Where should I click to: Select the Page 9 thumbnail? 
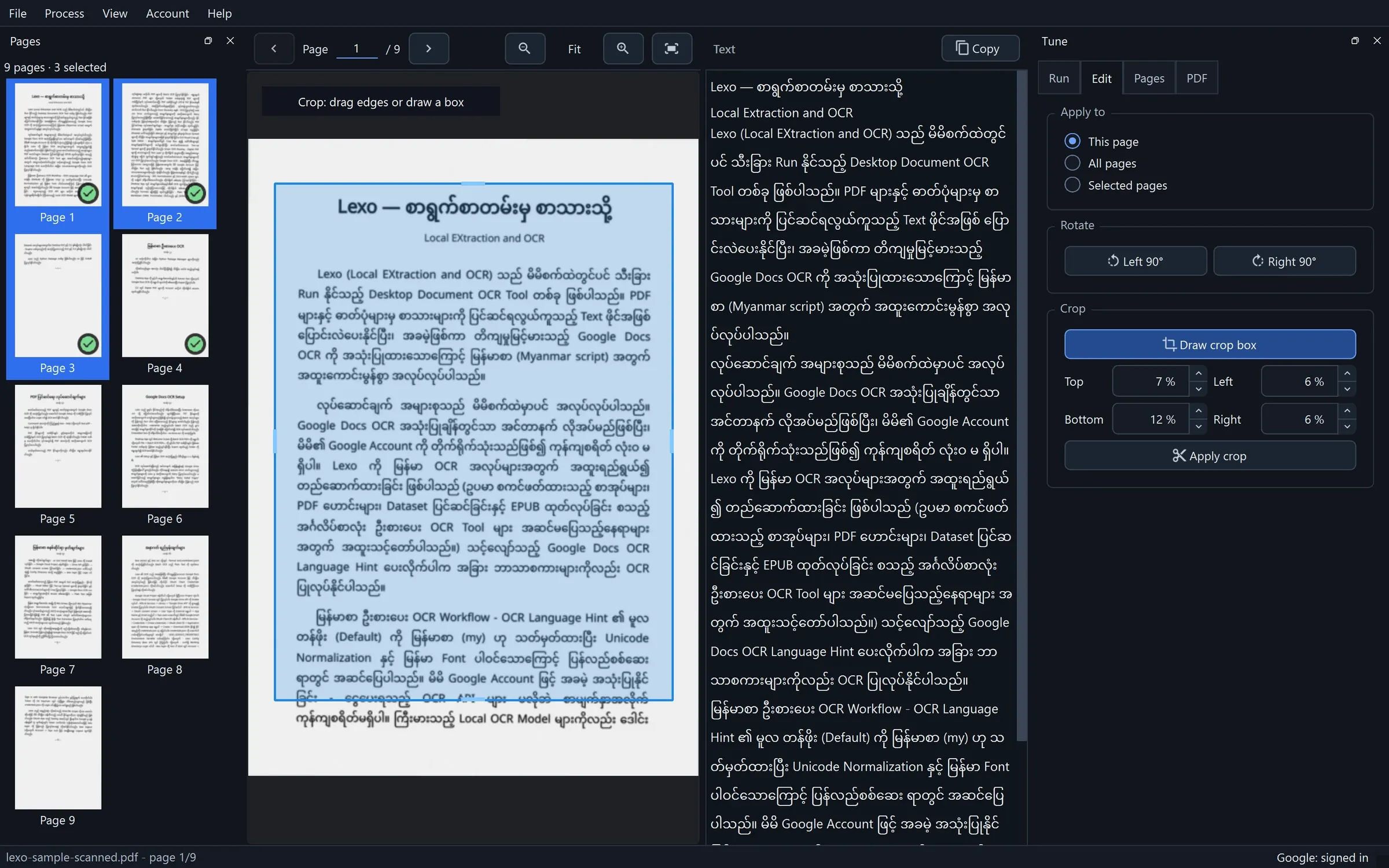58,756
